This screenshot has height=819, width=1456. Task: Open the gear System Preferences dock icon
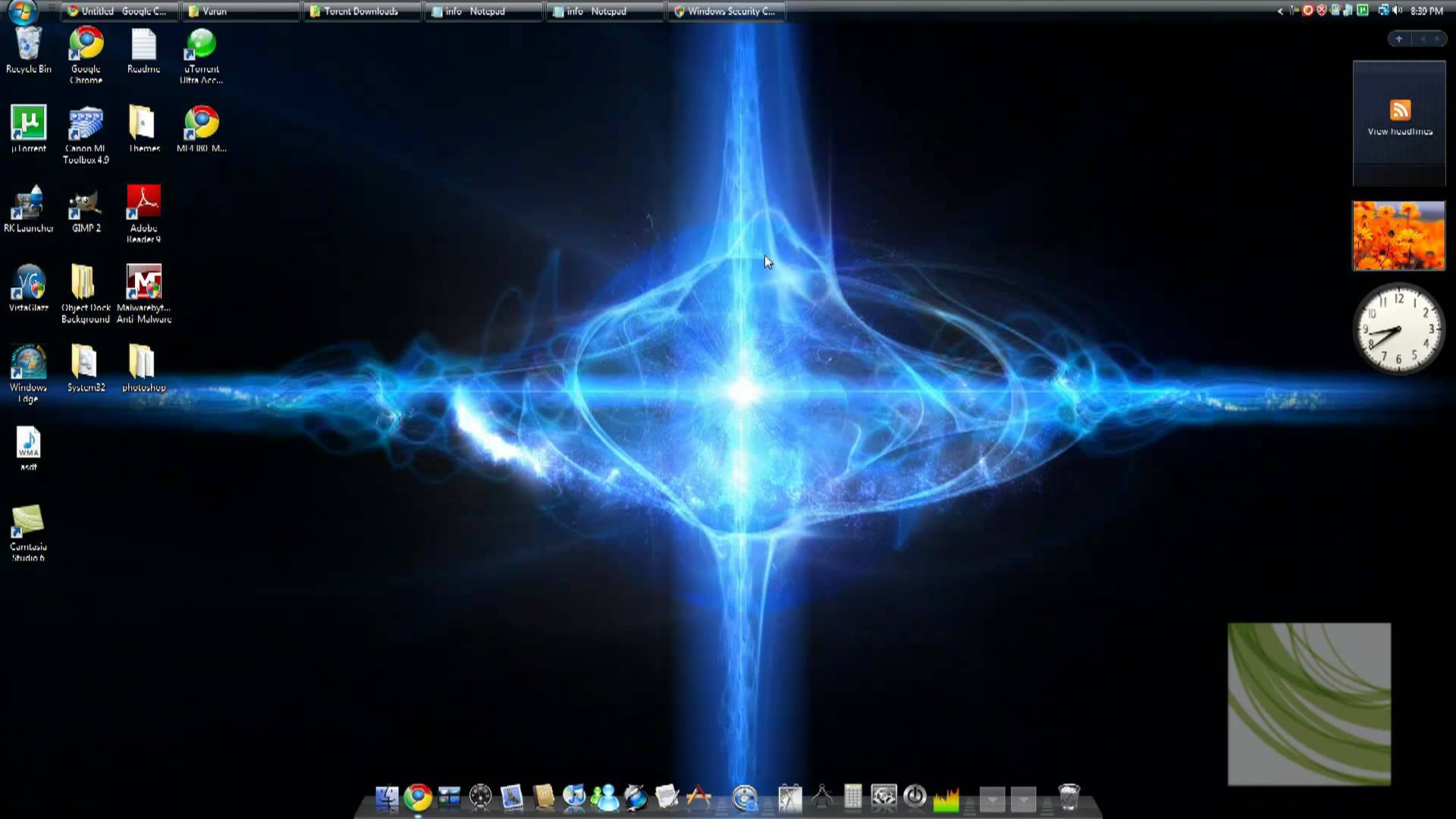coord(884,797)
